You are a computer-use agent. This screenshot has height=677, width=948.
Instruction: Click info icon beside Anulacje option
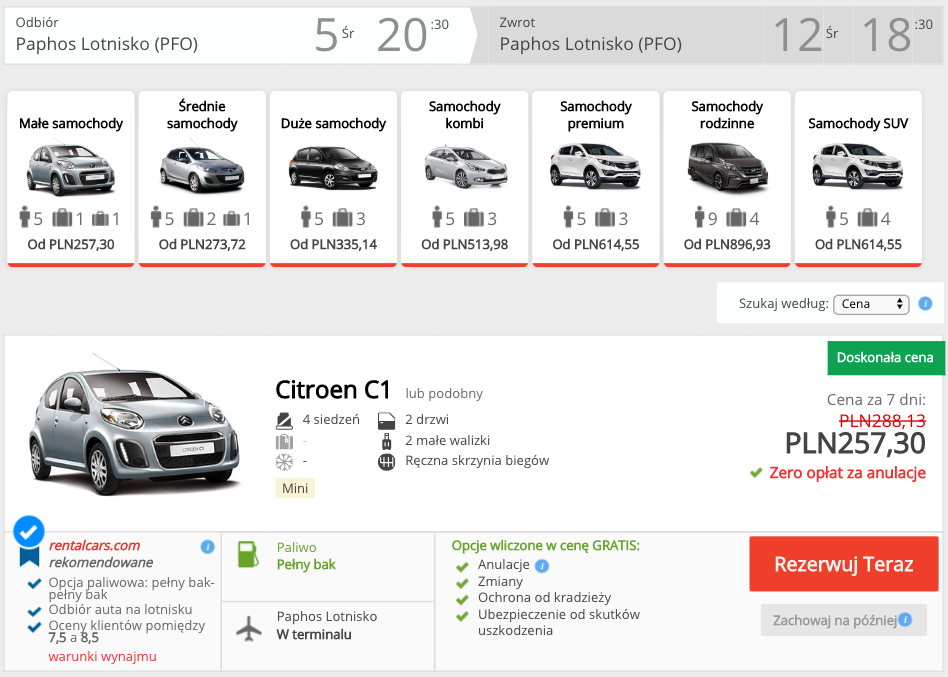click(x=542, y=566)
